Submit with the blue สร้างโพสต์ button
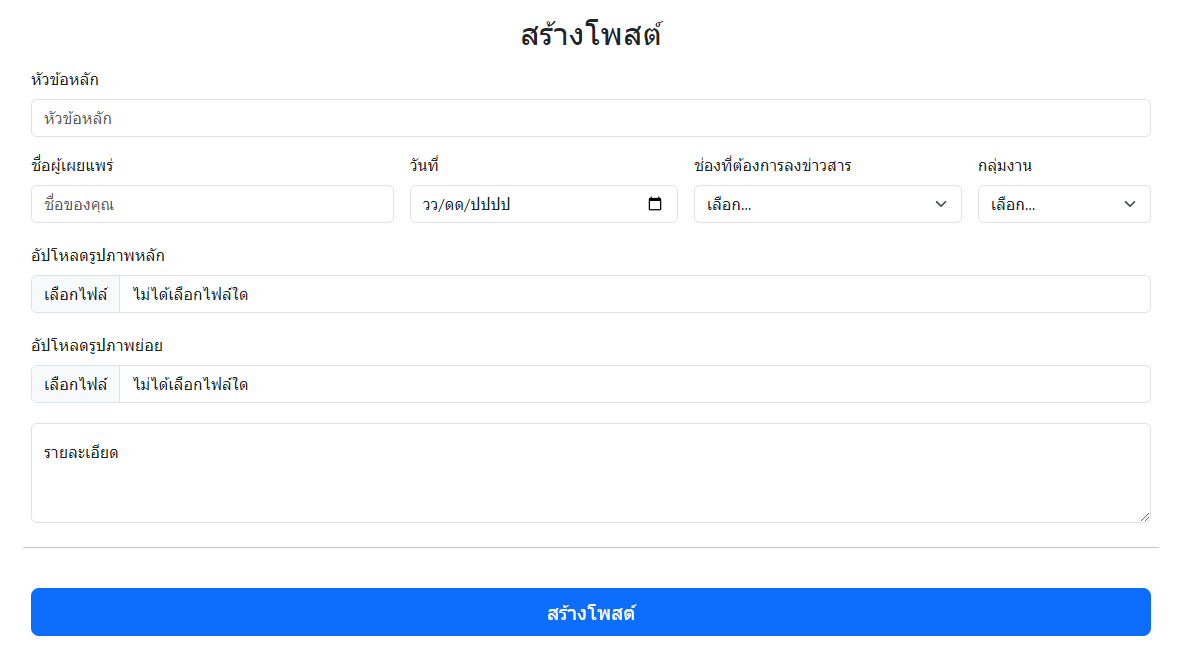The height and width of the screenshot is (656, 1184). (x=590, y=612)
